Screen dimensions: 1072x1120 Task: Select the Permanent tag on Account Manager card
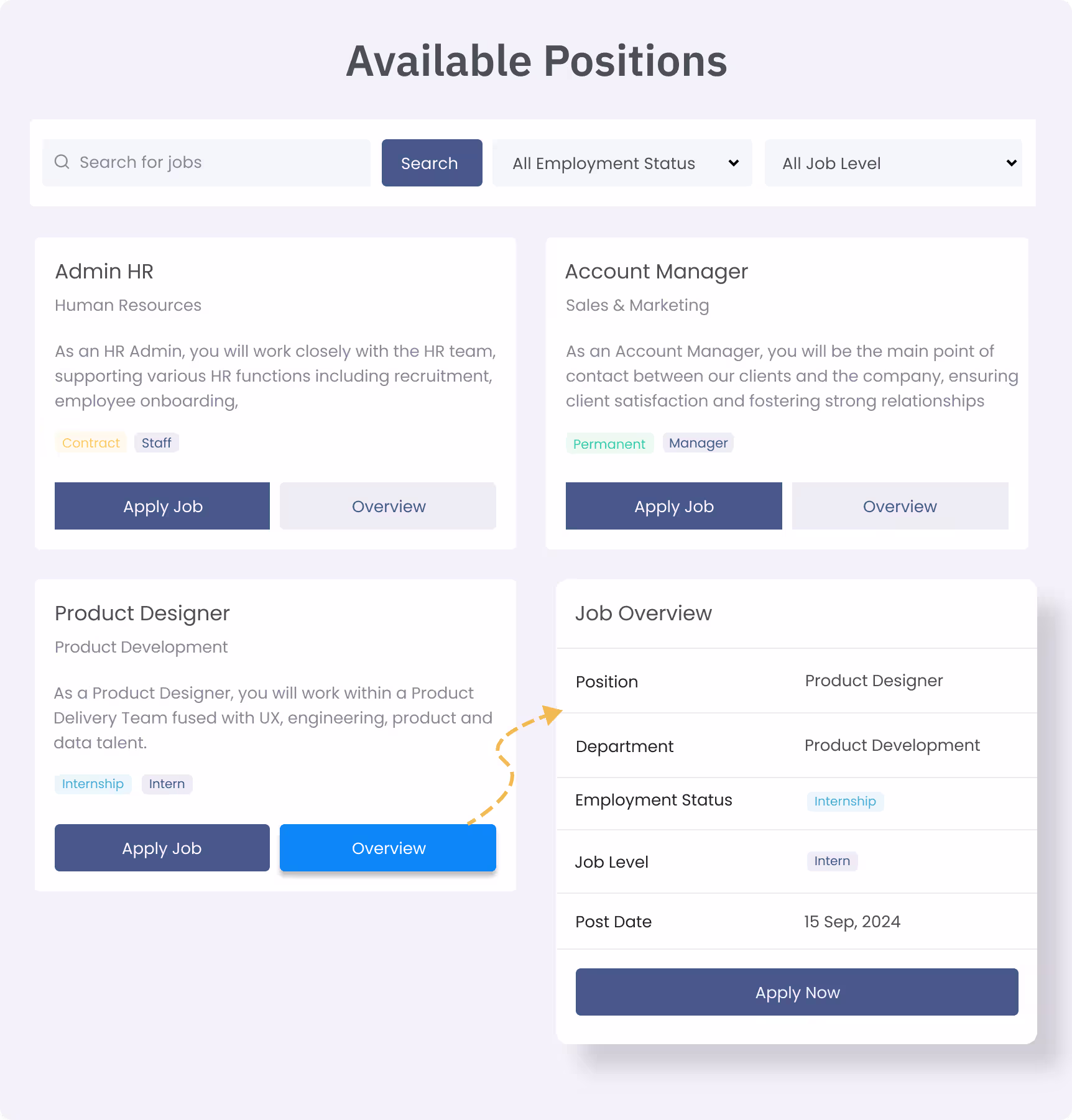(x=609, y=443)
